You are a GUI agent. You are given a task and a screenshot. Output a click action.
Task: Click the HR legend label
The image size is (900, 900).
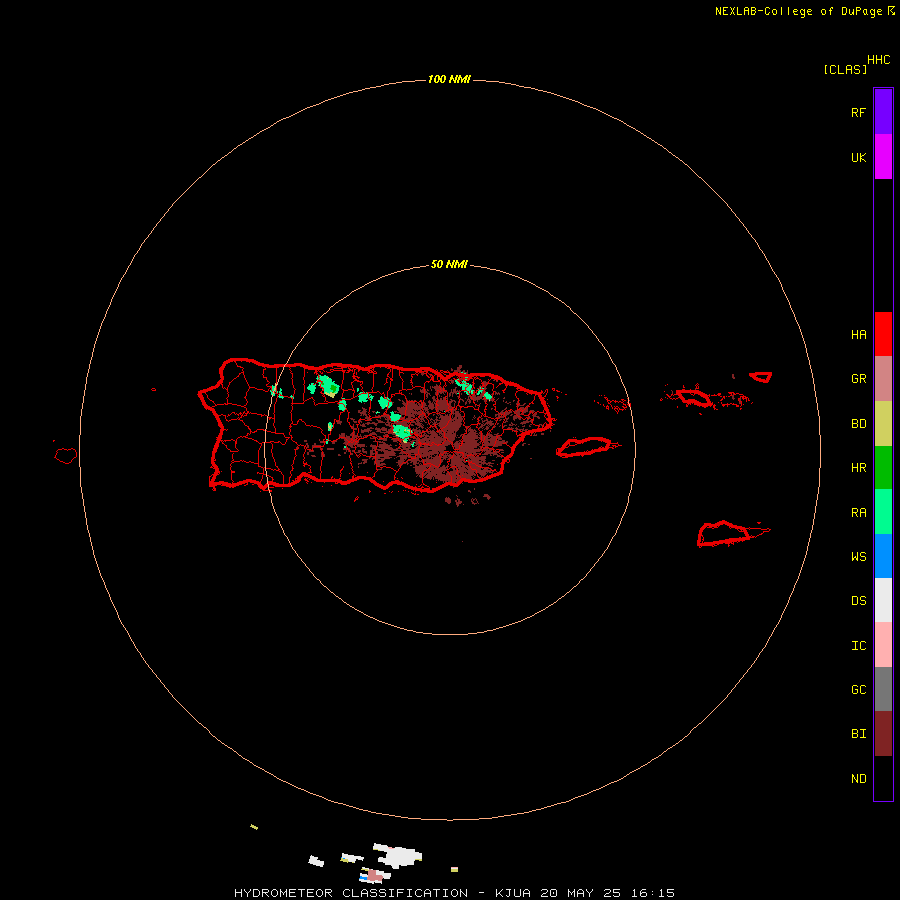click(858, 468)
